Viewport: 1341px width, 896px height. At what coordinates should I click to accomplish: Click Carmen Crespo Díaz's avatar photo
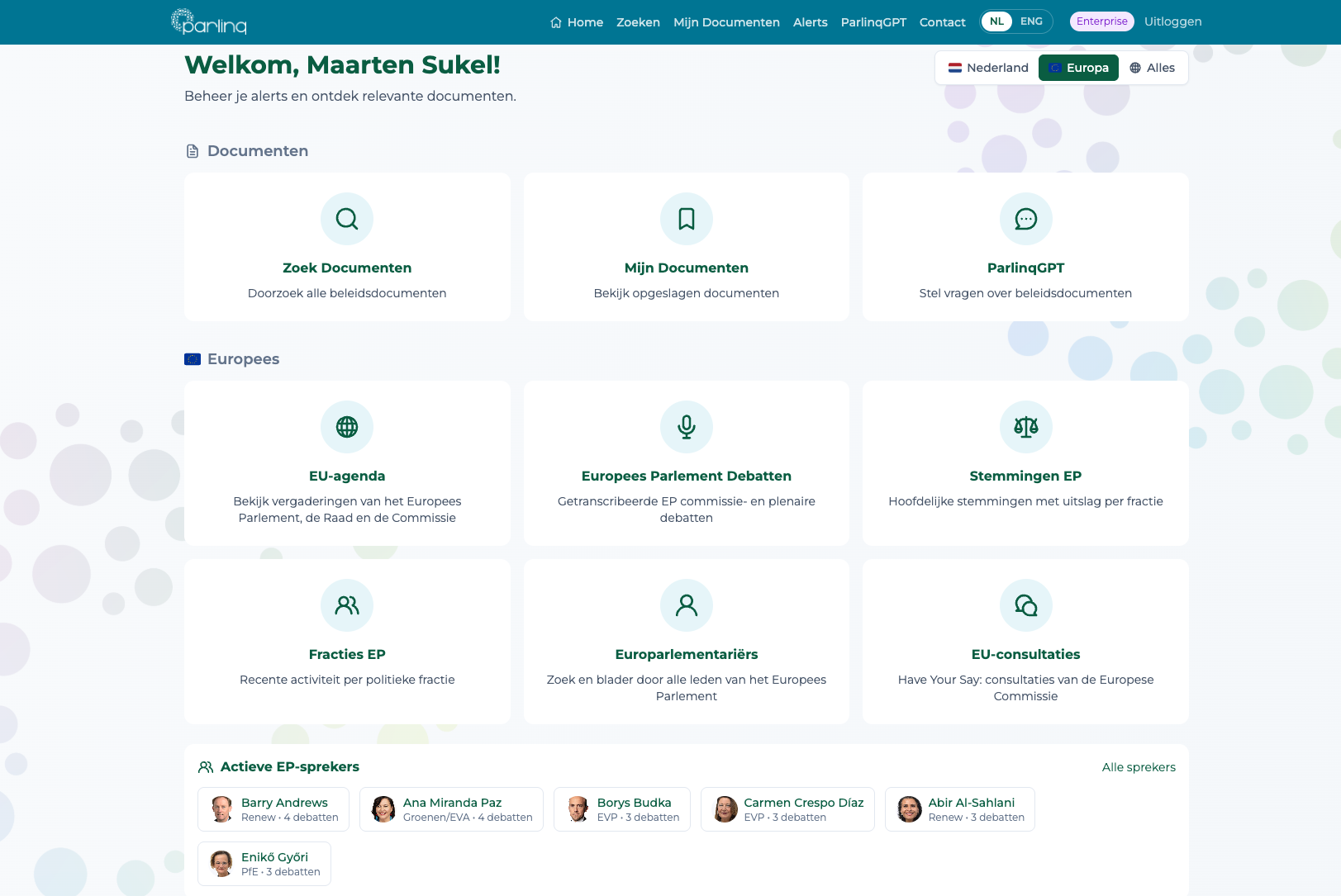point(725,809)
